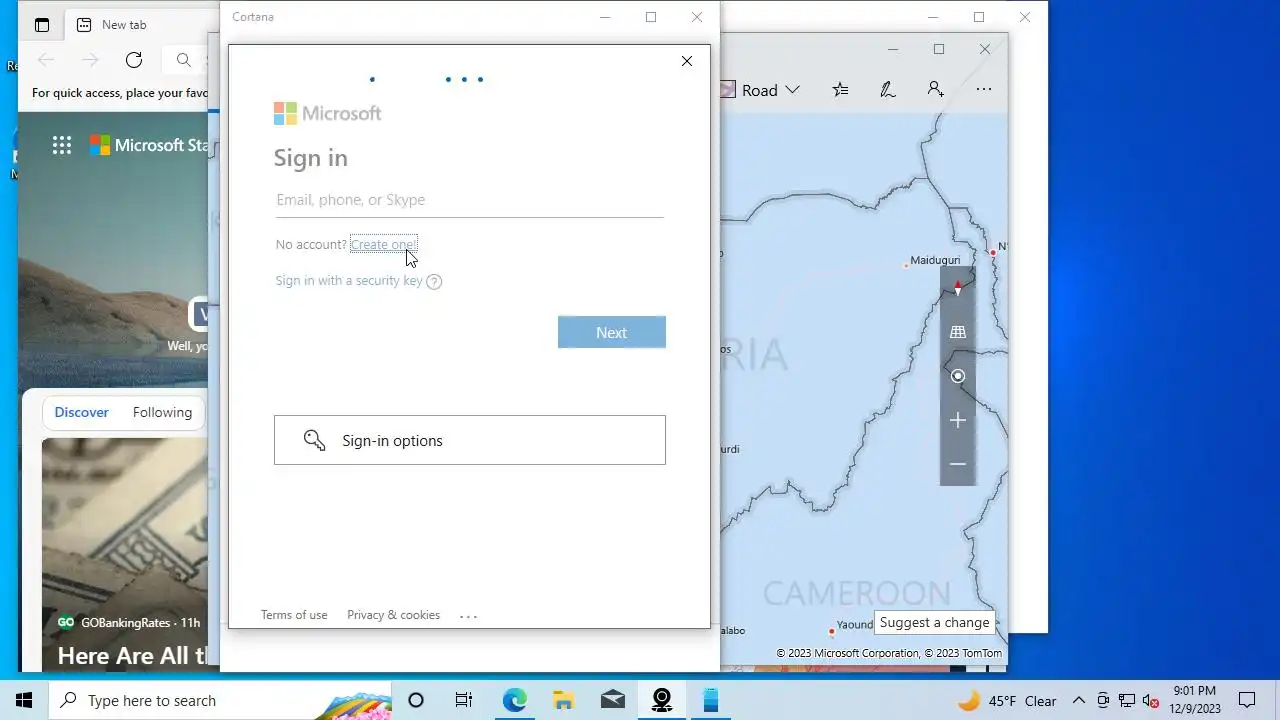
Task: Open the network icon in system tray
Action: 1126,700
